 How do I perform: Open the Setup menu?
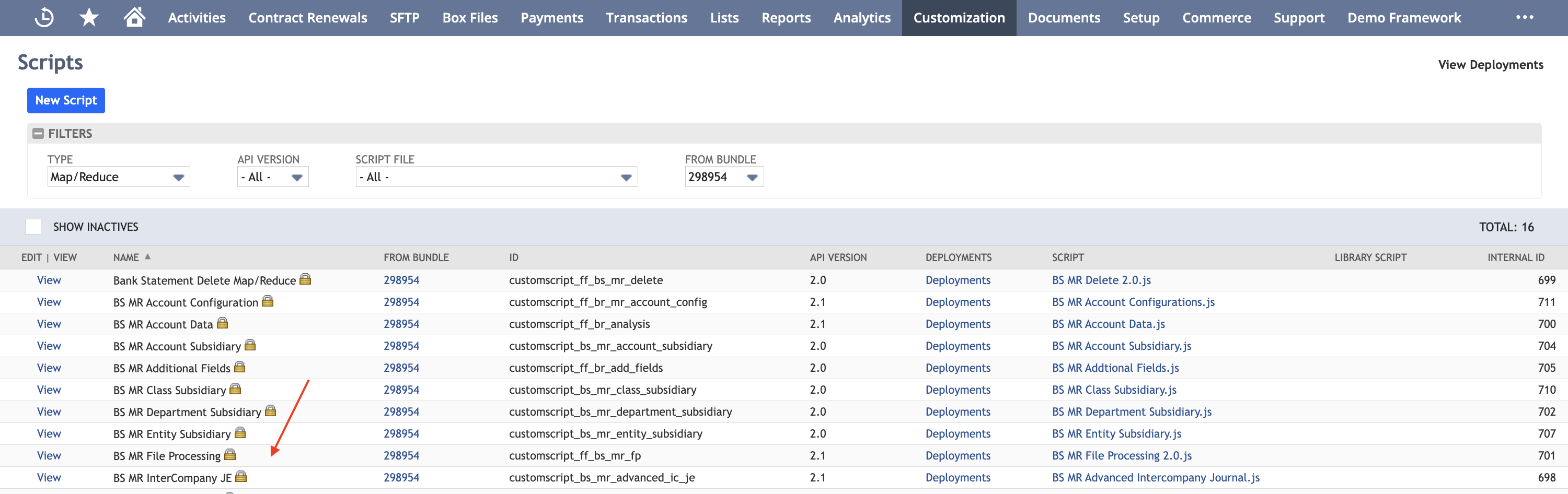(1142, 18)
